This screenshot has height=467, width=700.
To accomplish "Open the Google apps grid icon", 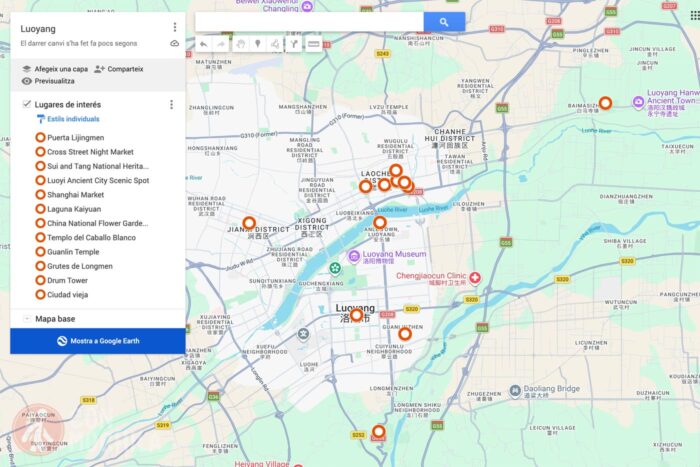I will tap(695, 16).
